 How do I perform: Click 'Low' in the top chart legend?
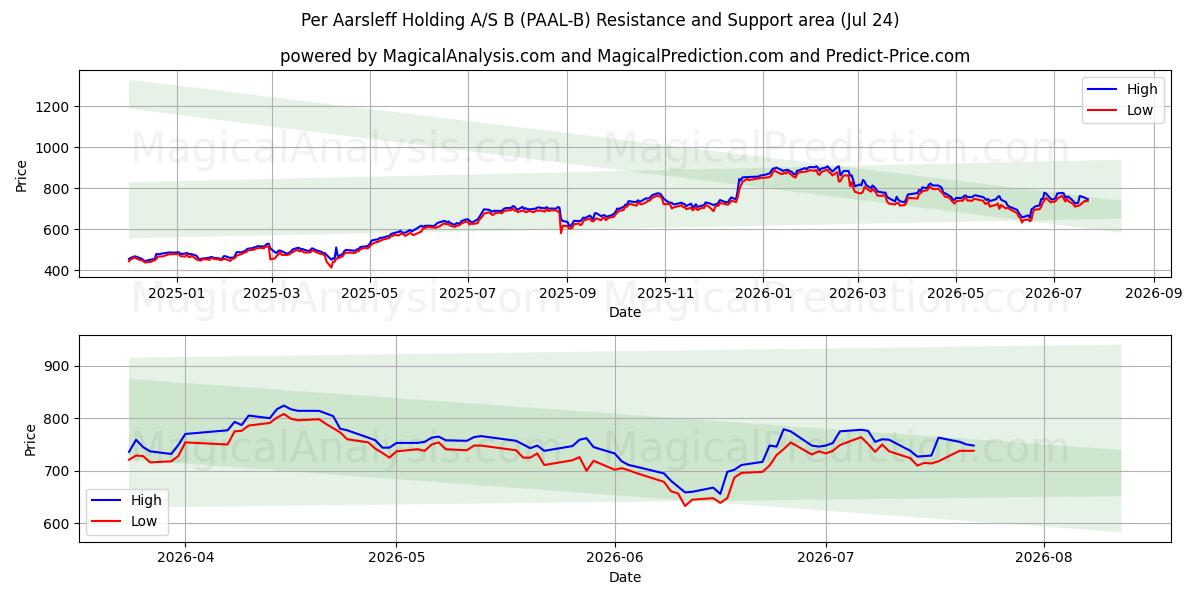pyautogui.click(x=1140, y=110)
